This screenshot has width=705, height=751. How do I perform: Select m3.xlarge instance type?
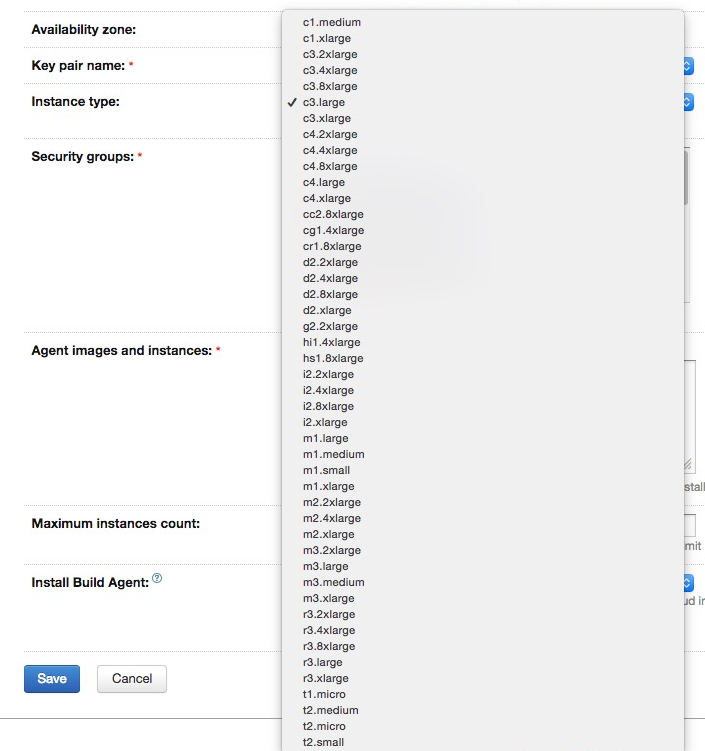pyautogui.click(x=483, y=598)
